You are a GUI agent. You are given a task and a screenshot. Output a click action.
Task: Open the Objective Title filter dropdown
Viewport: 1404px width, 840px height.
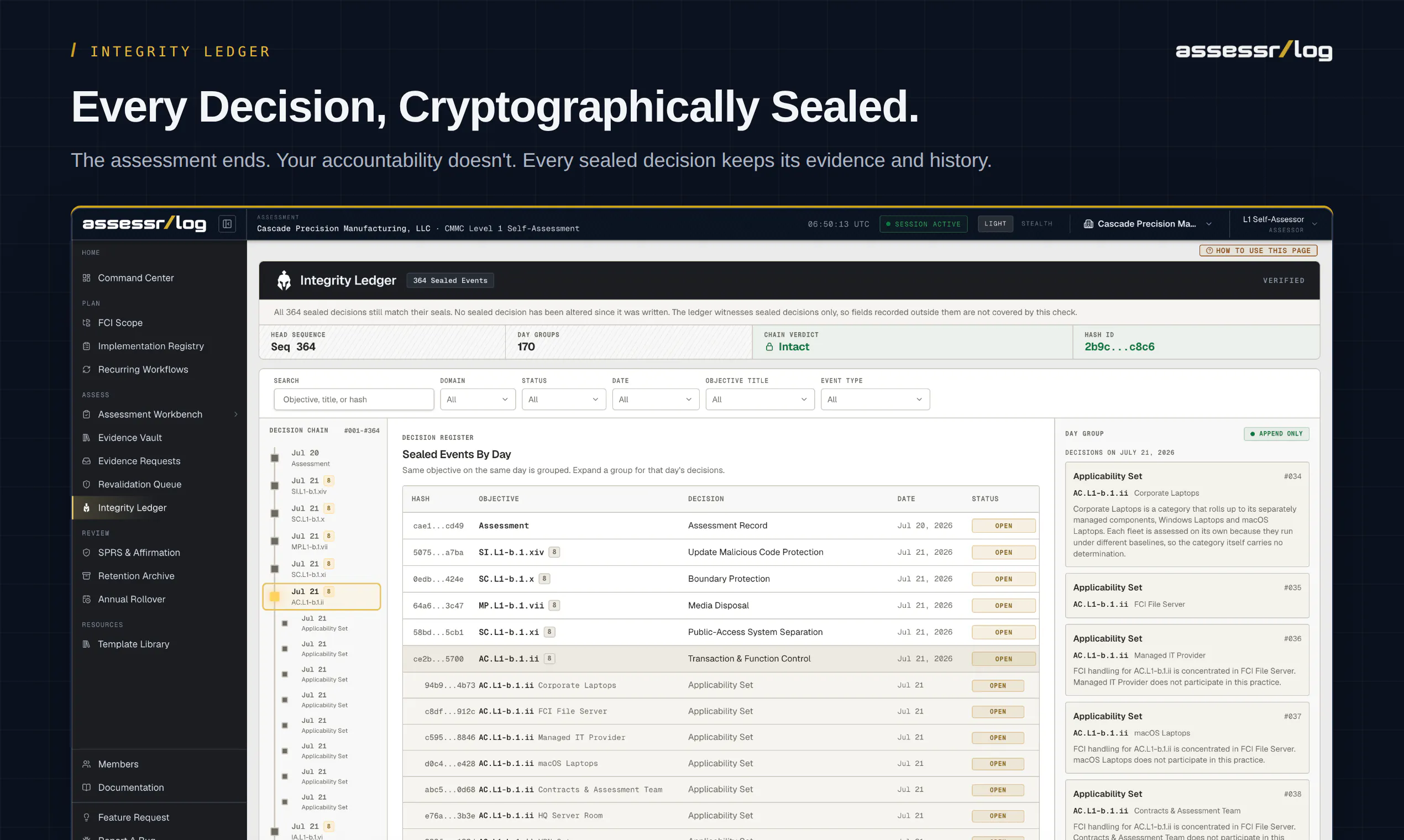pos(759,400)
